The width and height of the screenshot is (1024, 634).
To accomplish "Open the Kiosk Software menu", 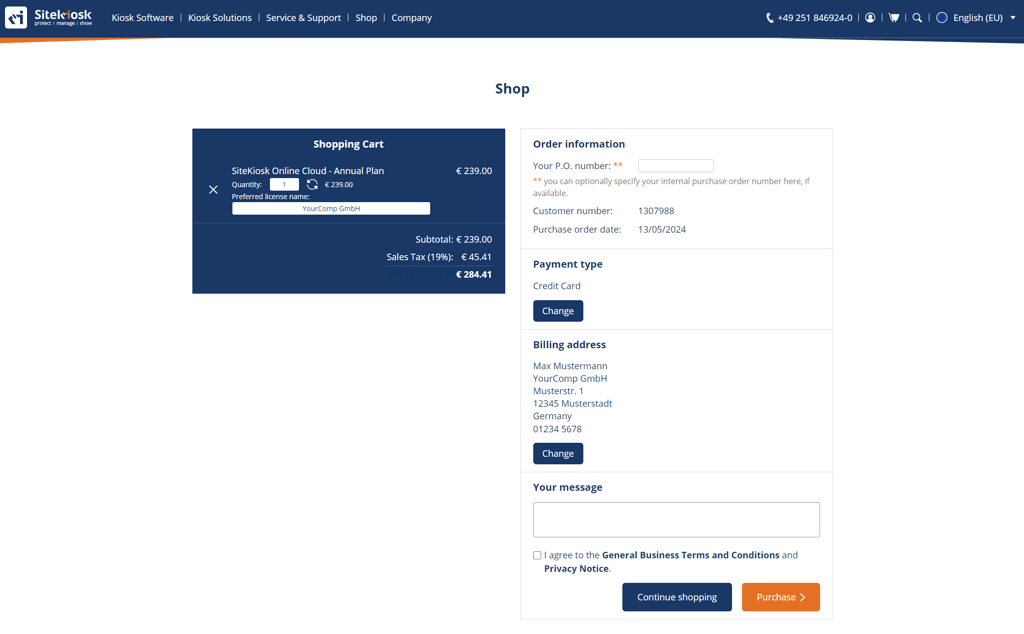I will point(142,18).
